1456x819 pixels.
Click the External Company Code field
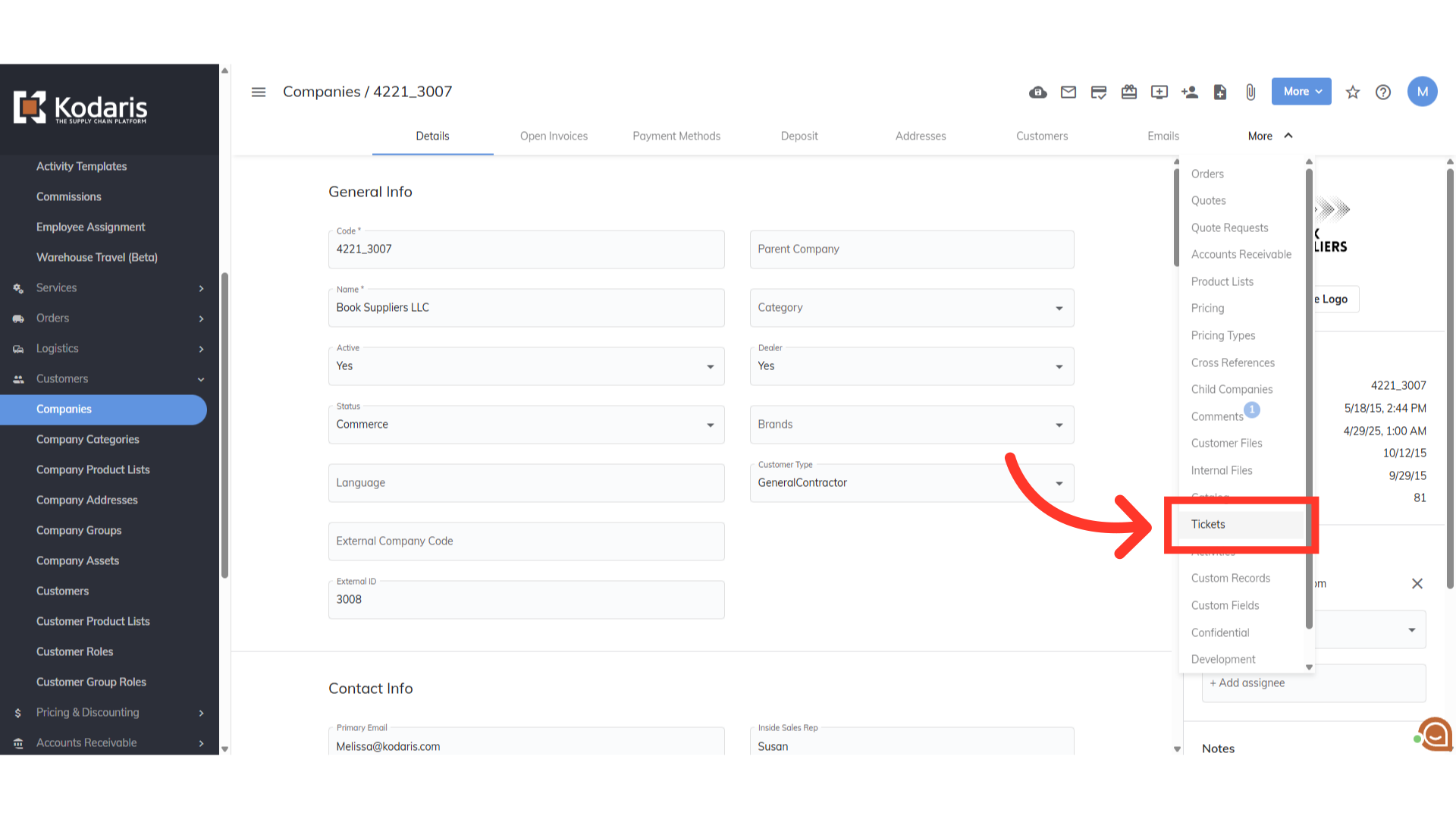[526, 541]
